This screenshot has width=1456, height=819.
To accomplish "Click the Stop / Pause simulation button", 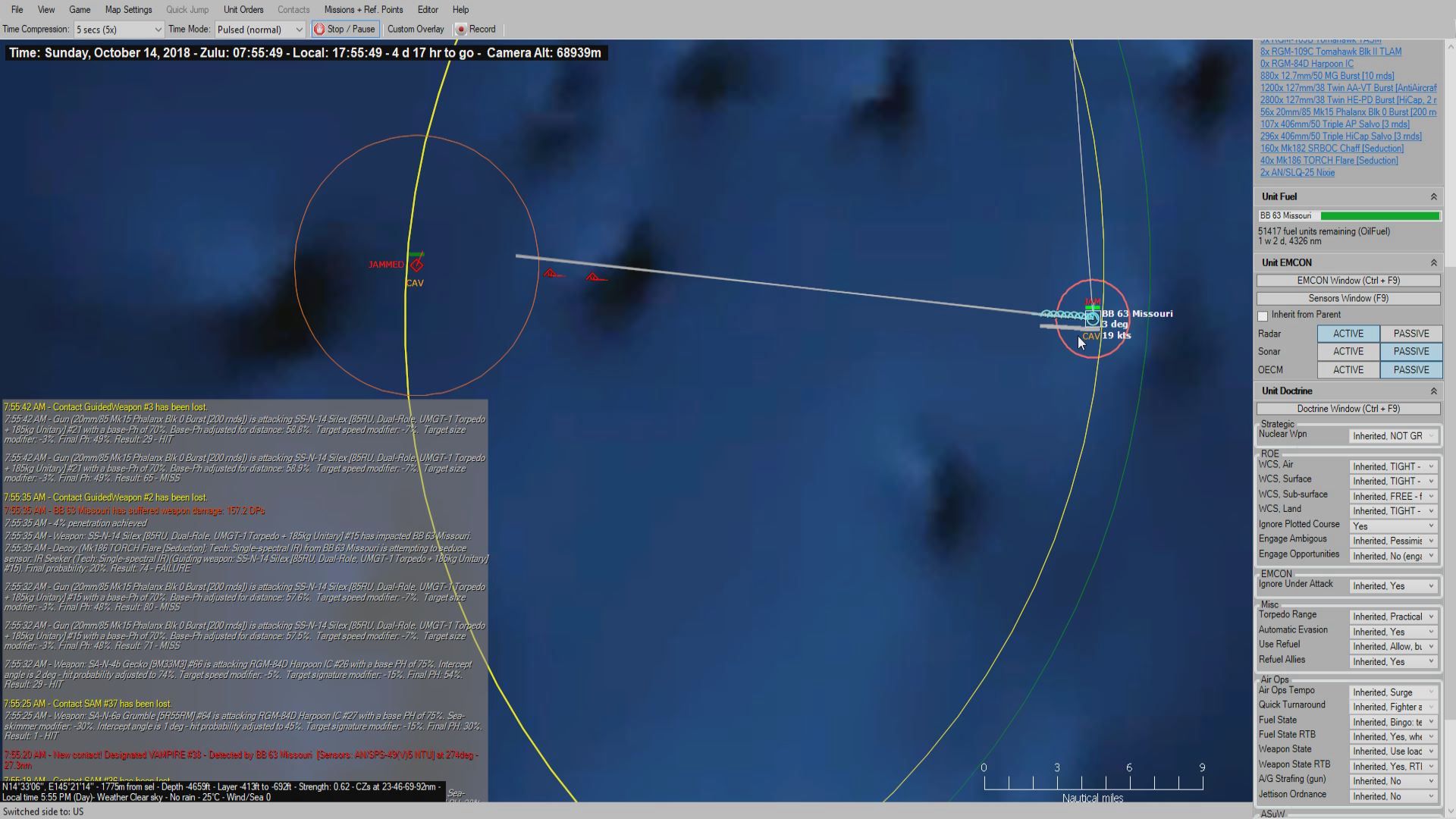I will pos(345,30).
